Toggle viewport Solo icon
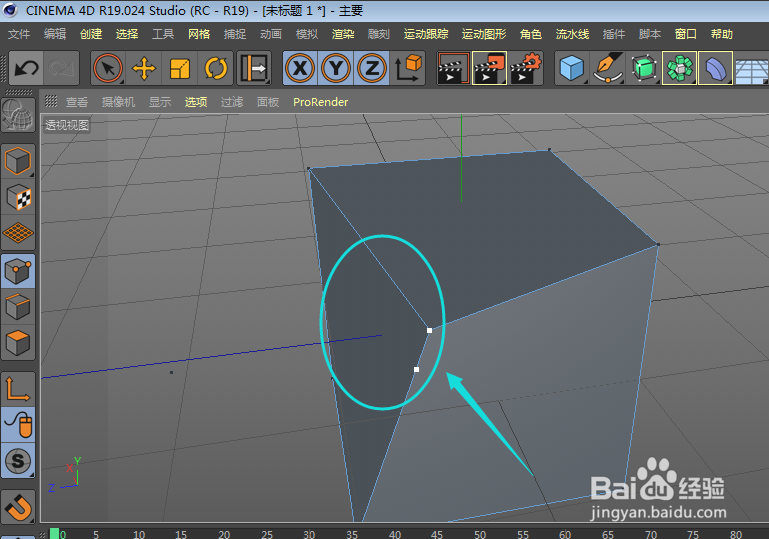Viewport: 769px width, 539px height. click(18, 461)
